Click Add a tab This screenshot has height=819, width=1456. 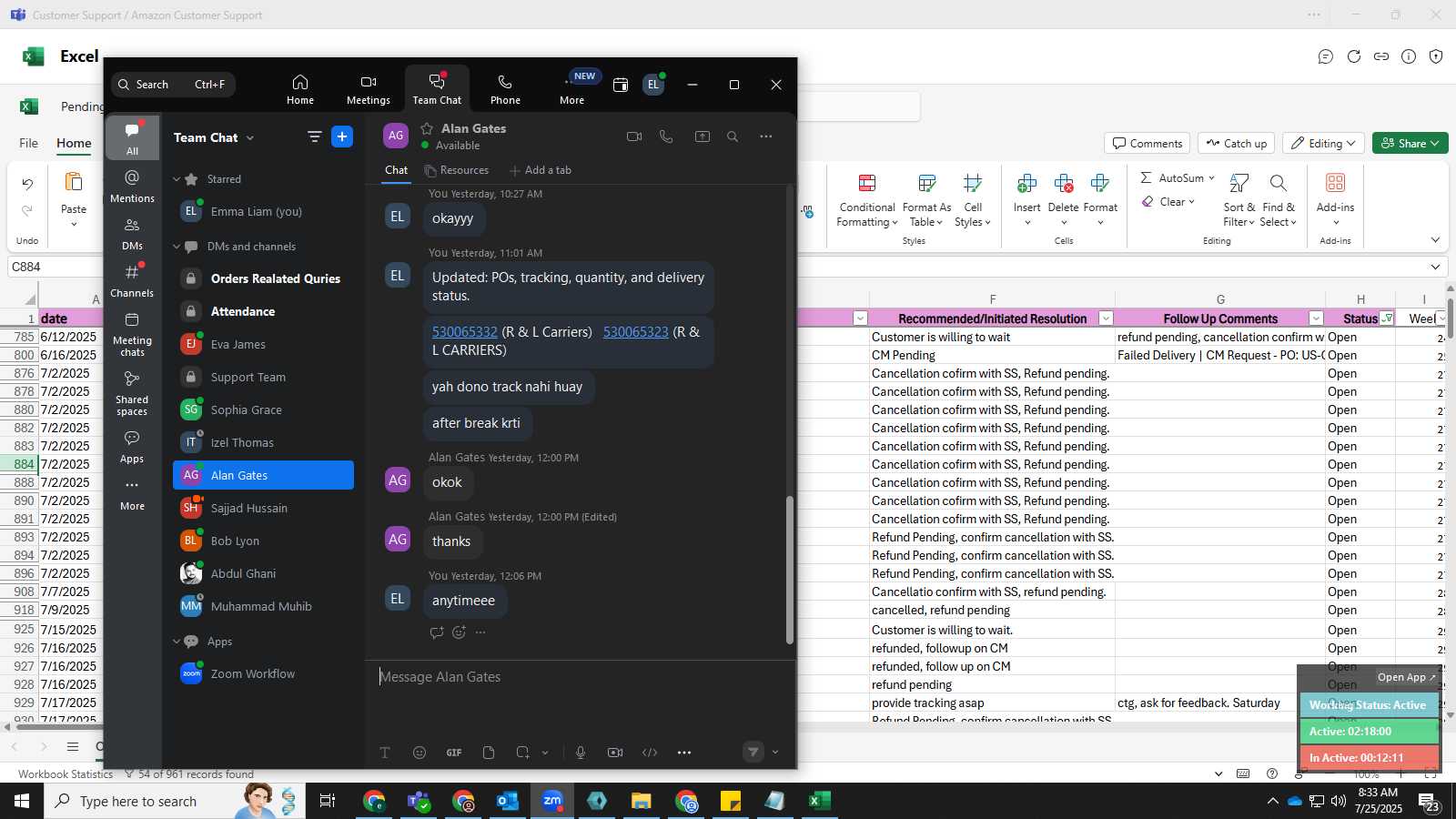(541, 170)
